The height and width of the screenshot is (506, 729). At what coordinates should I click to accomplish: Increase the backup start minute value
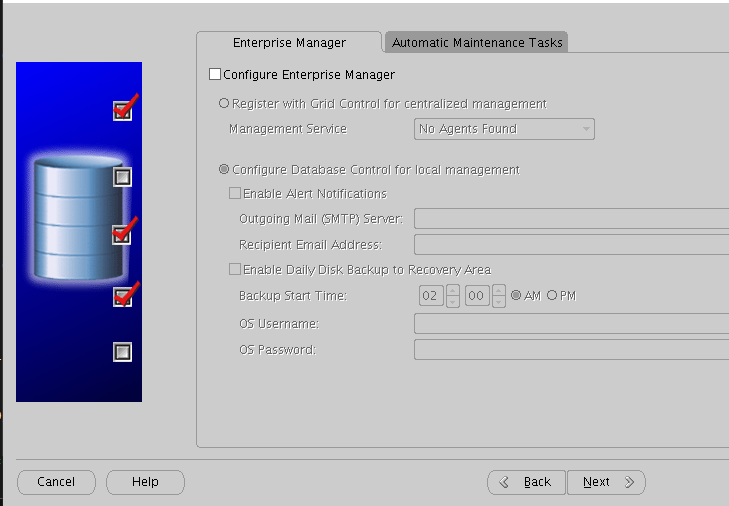tap(498, 291)
